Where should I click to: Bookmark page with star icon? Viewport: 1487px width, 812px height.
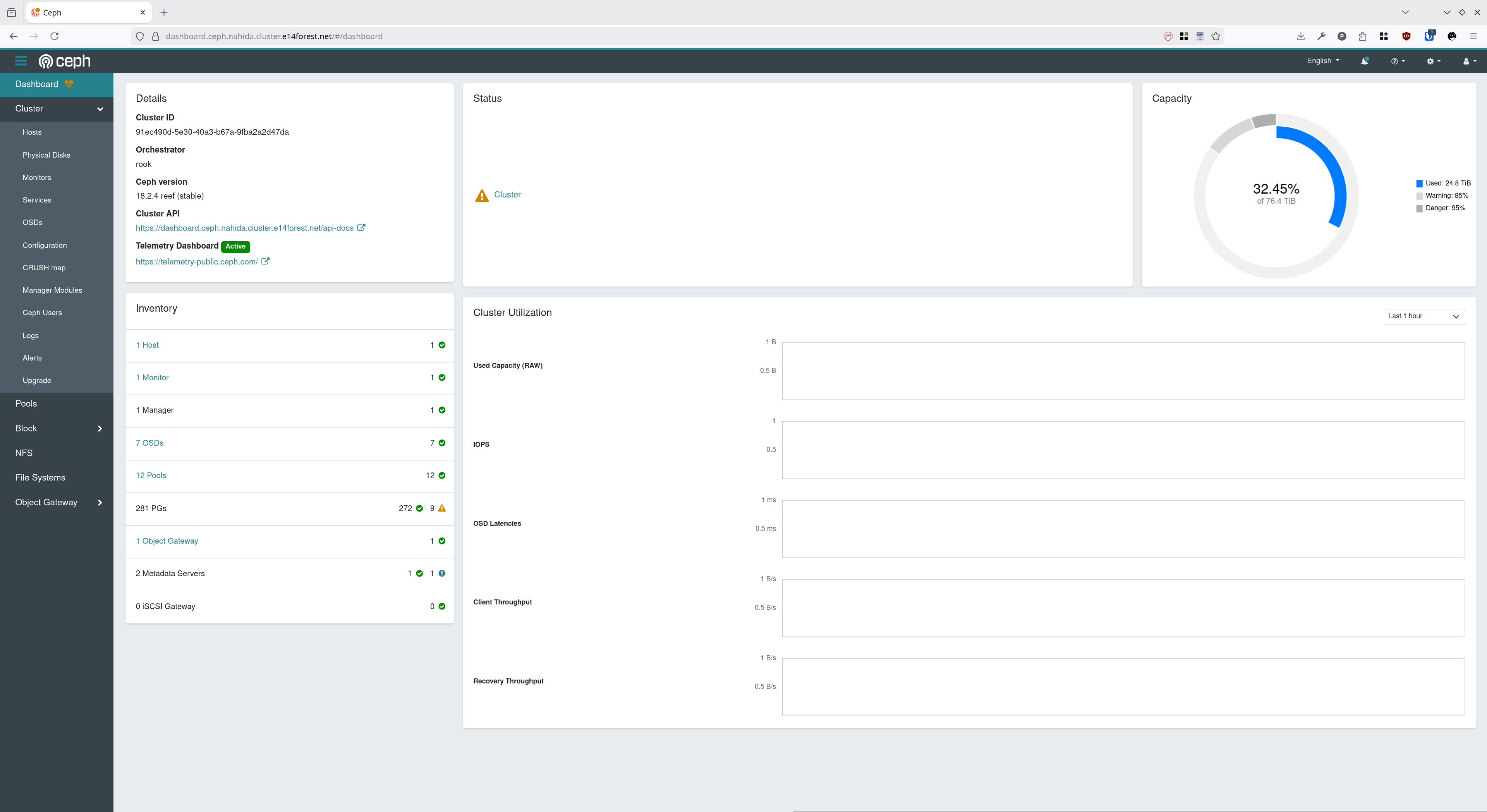pos(1216,36)
